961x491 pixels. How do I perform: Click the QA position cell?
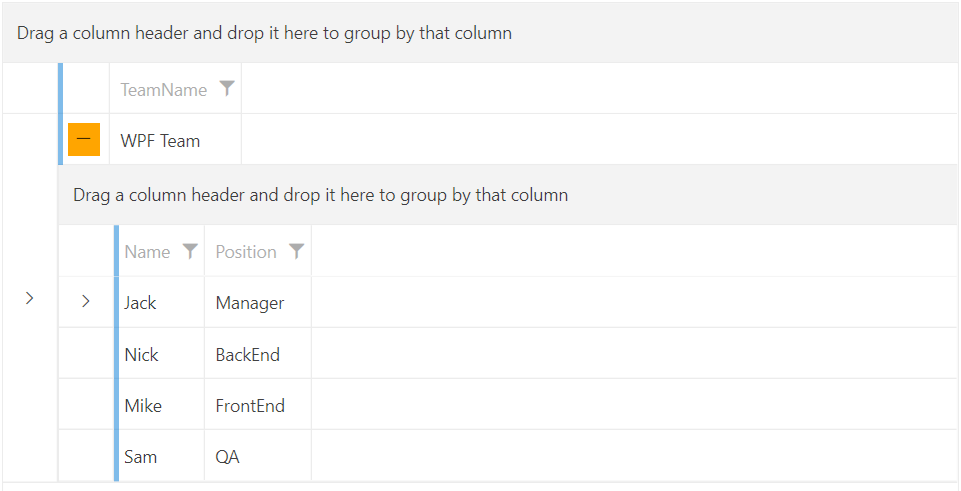point(228,457)
